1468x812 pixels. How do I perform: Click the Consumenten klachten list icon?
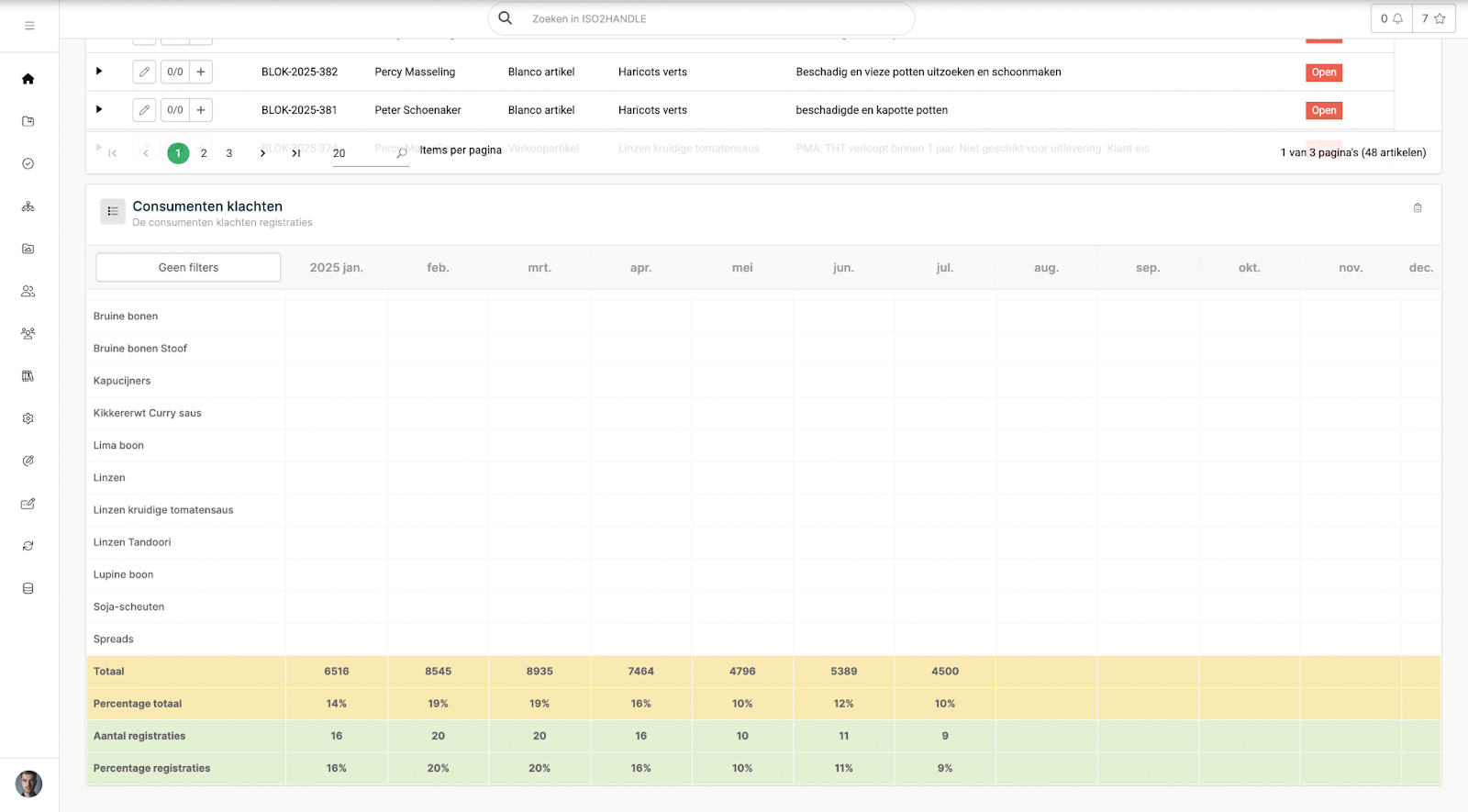tap(113, 211)
